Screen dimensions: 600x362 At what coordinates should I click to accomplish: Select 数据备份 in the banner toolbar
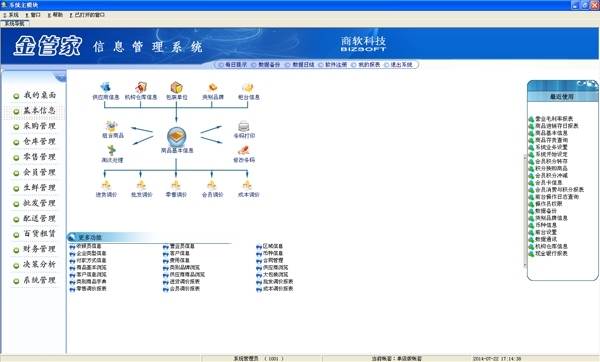point(266,65)
